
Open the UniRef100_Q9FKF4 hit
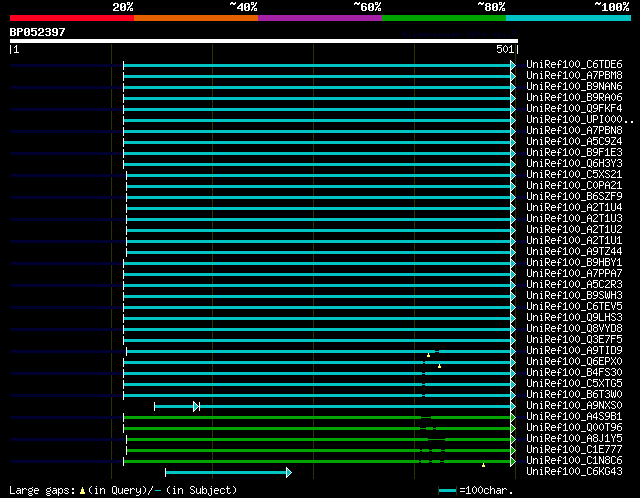pyautogui.click(x=574, y=108)
